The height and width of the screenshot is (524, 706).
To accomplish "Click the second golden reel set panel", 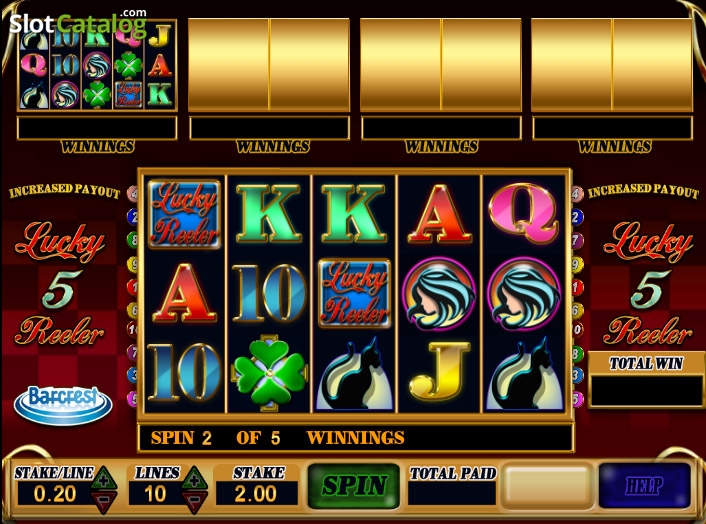I will coord(269,65).
